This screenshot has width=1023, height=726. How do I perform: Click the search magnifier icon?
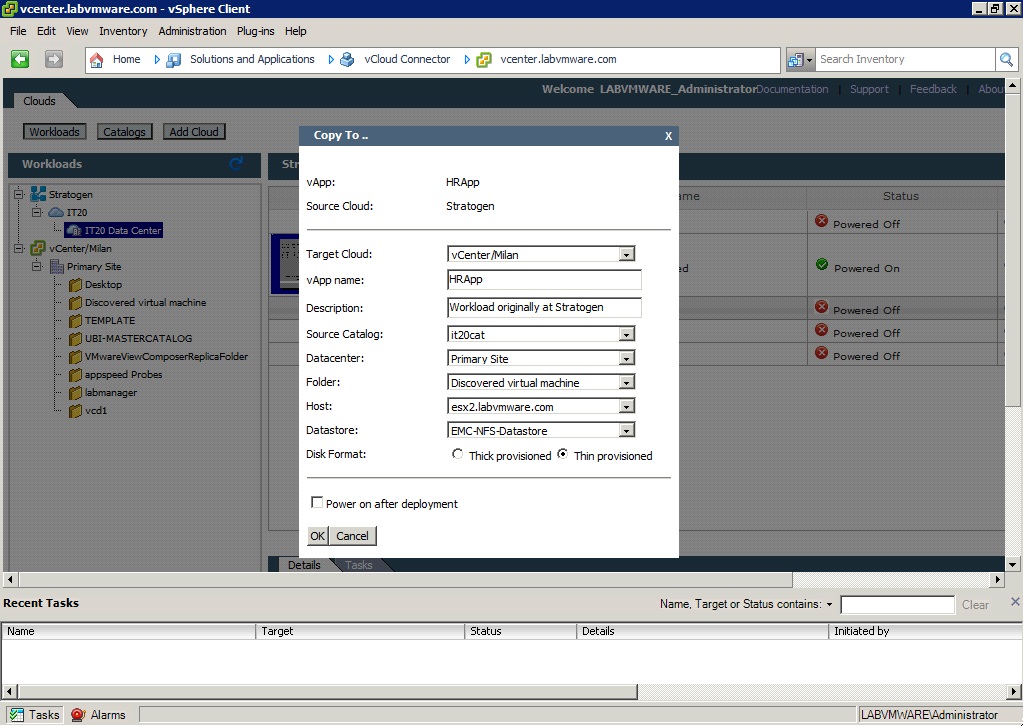pos(1006,60)
